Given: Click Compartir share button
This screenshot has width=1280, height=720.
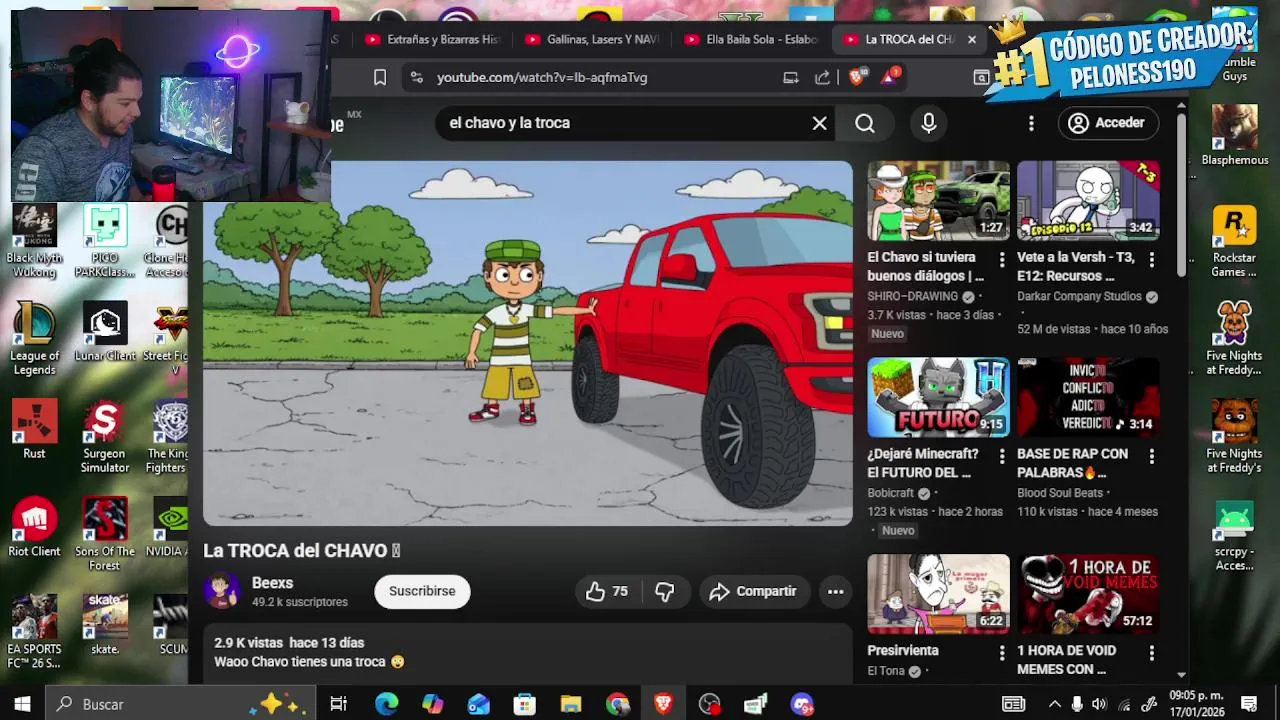Looking at the screenshot, I should (753, 591).
